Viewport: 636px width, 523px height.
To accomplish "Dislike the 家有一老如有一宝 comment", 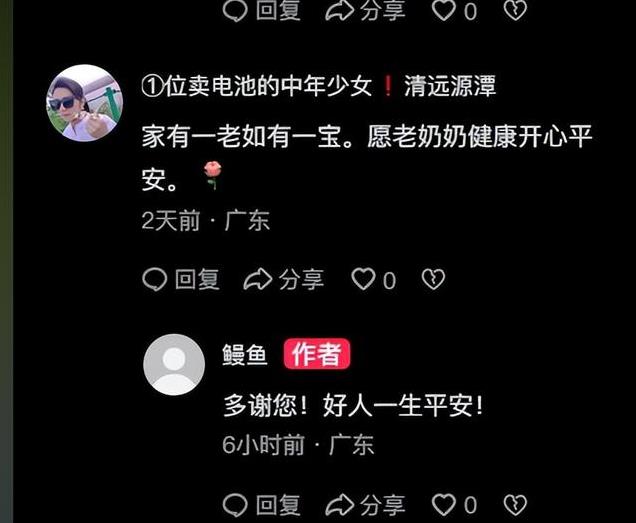I will click(433, 279).
